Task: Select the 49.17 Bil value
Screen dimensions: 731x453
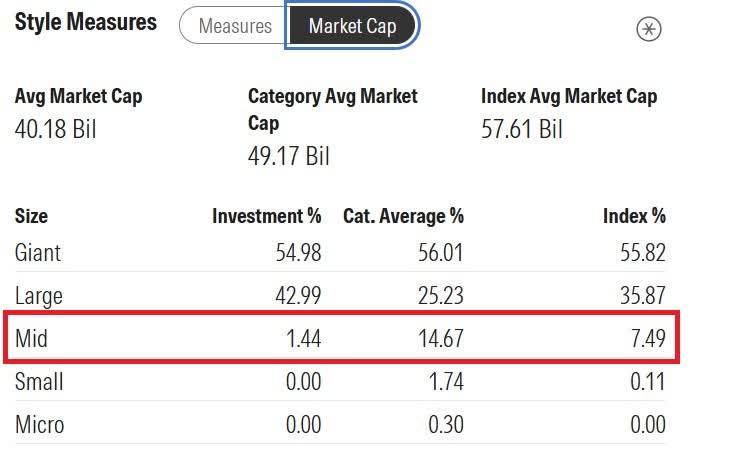Action: pyautogui.click(x=289, y=156)
